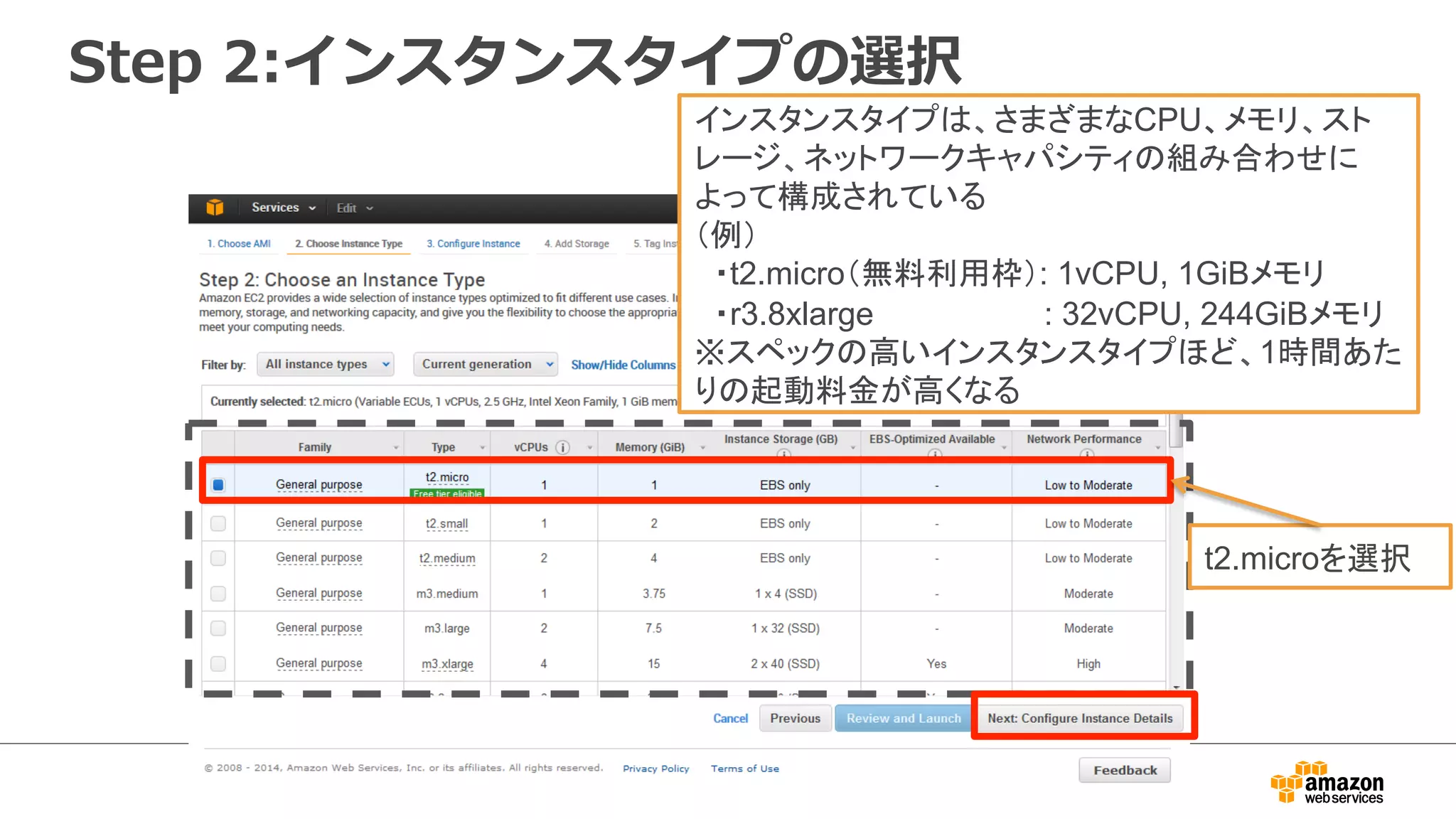
Task: Click the Currently selected t2.micro summary line
Action: tap(444, 402)
